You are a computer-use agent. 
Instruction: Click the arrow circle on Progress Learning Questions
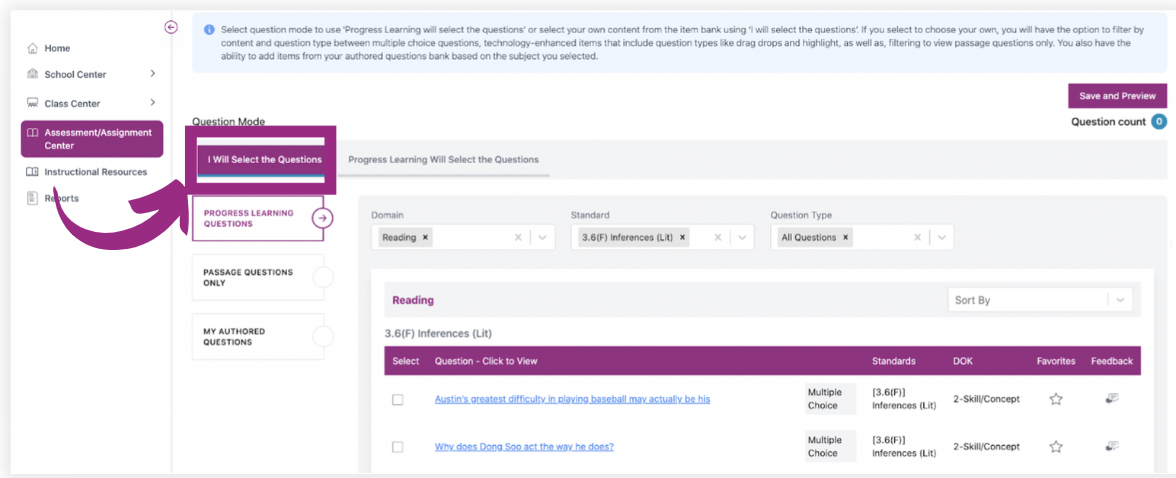322,218
